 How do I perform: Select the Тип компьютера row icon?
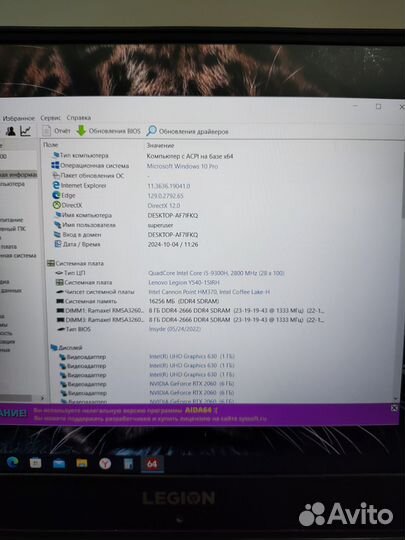coord(55,155)
